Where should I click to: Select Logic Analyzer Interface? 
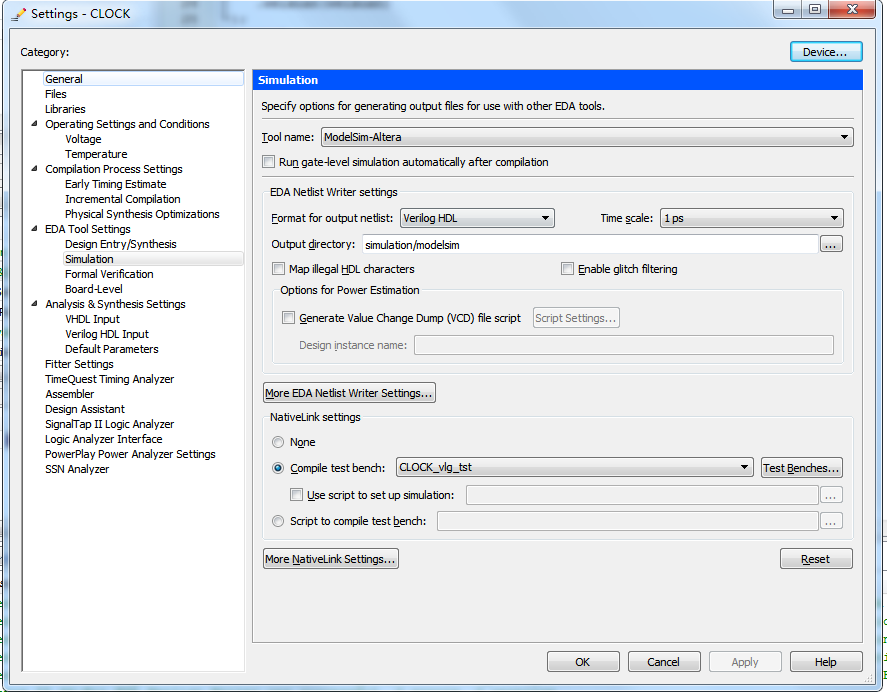tap(104, 439)
